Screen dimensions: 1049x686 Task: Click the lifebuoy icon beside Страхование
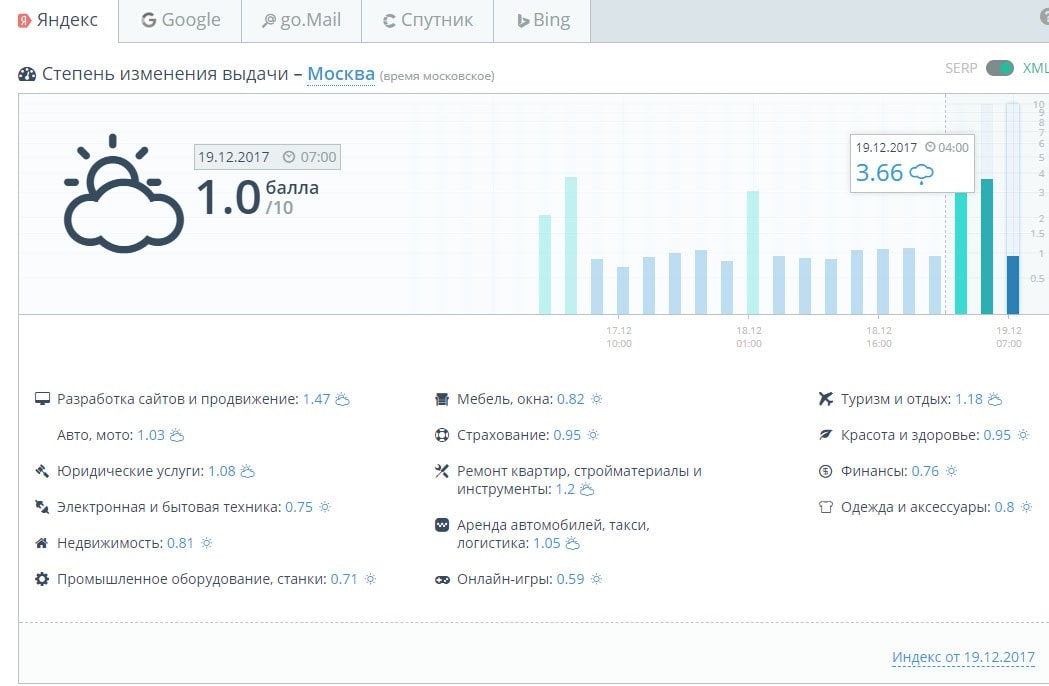(x=442, y=435)
